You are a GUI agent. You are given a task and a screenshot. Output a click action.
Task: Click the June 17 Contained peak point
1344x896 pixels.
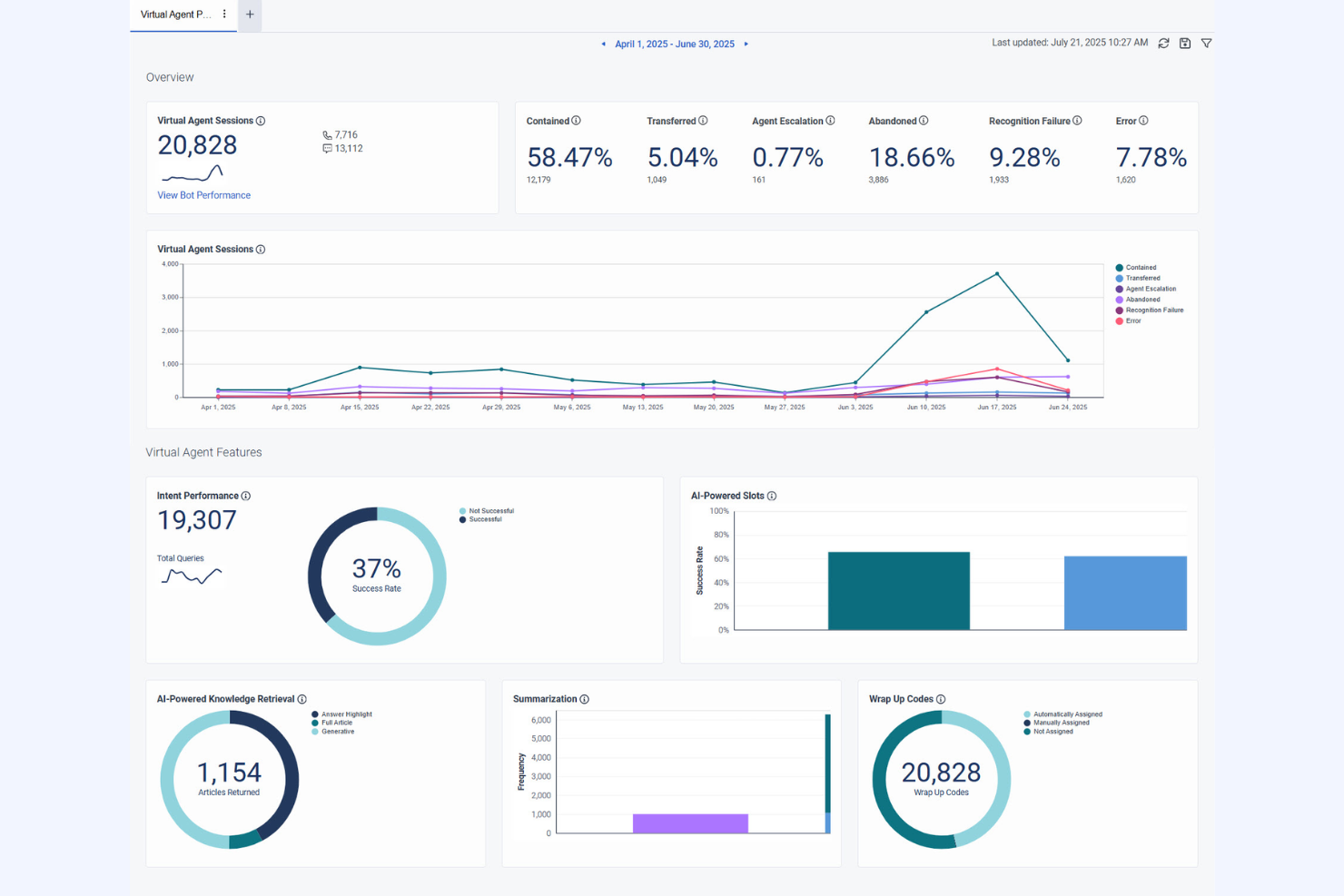997,273
